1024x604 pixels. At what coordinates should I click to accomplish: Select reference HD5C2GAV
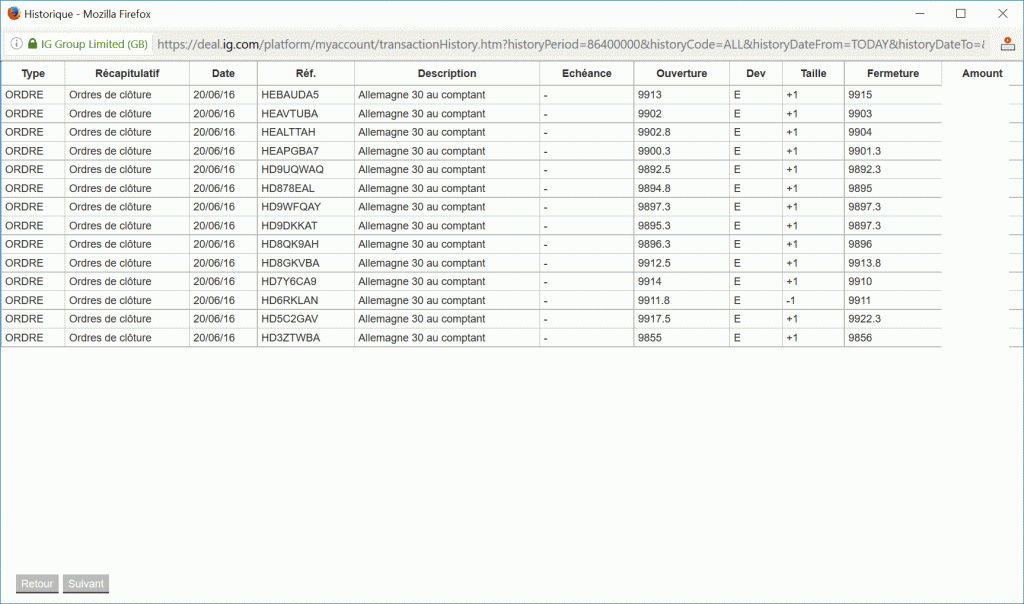[x=289, y=319]
